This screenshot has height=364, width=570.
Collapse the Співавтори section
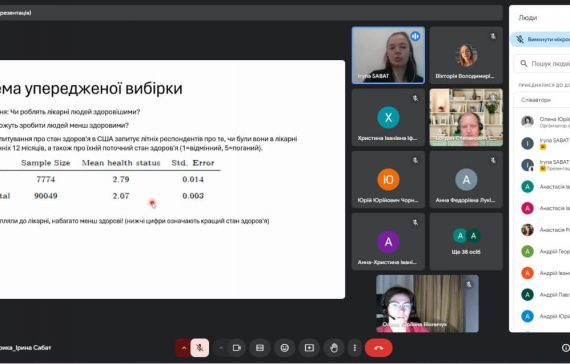542,100
